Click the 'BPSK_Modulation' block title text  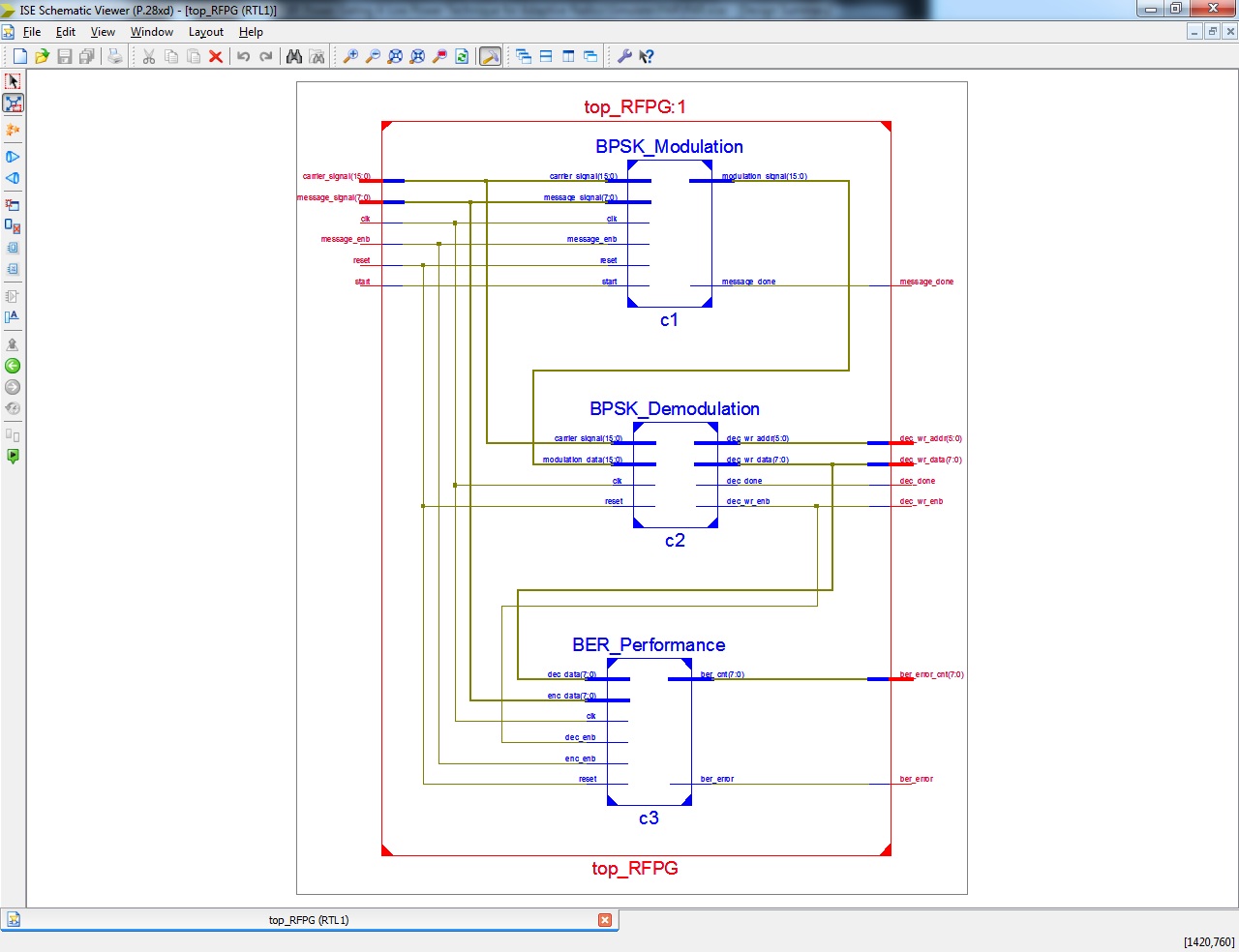point(670,147)
